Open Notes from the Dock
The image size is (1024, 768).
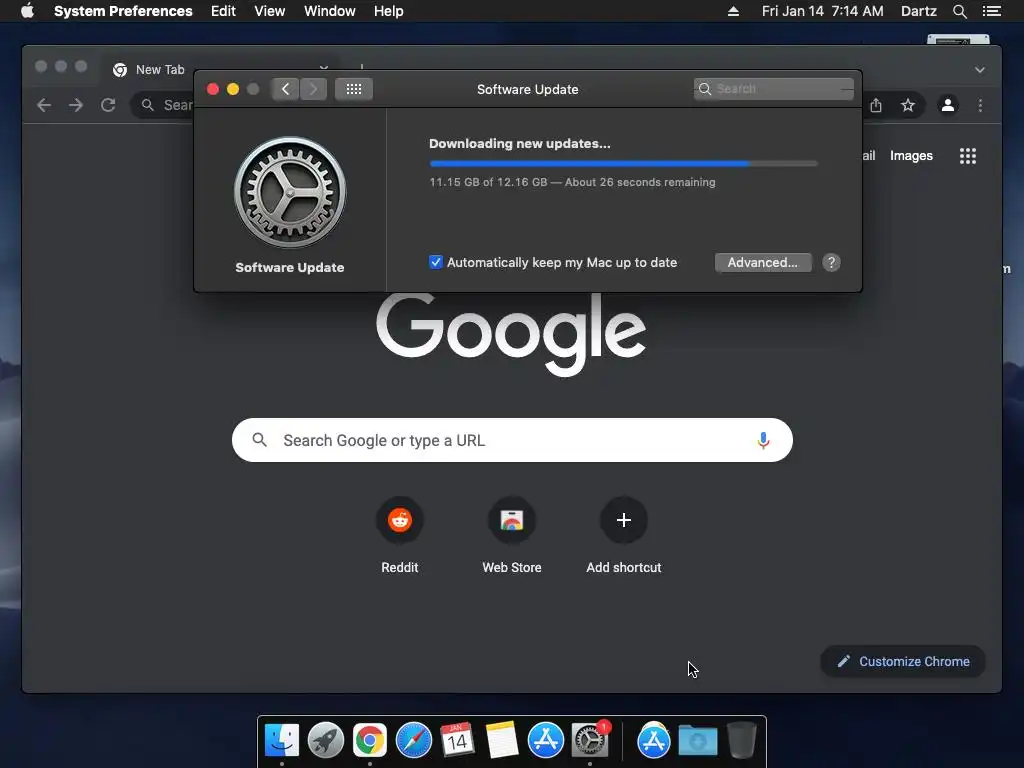502,740
